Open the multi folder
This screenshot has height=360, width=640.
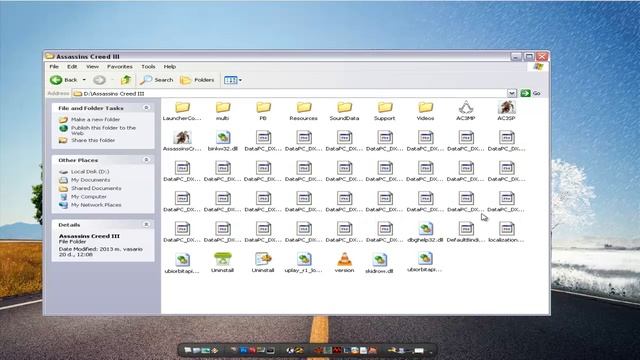[222, 111]
